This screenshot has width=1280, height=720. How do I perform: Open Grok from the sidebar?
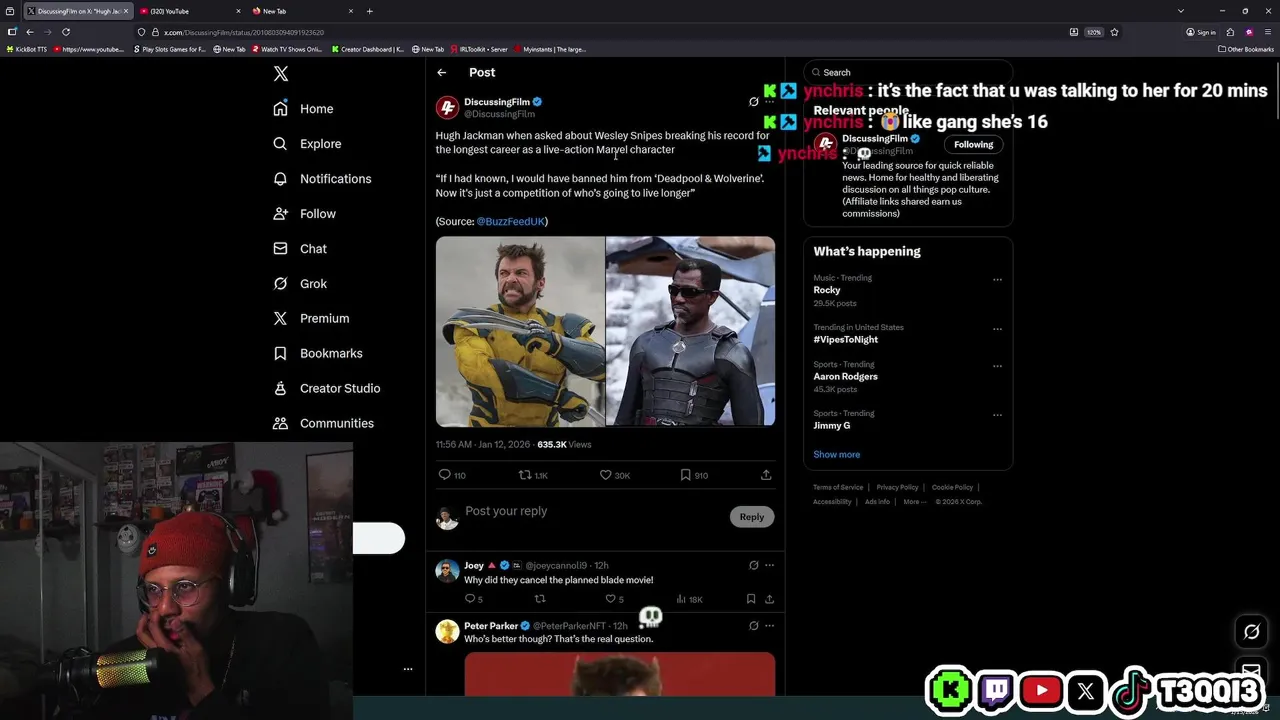(300, 284)
